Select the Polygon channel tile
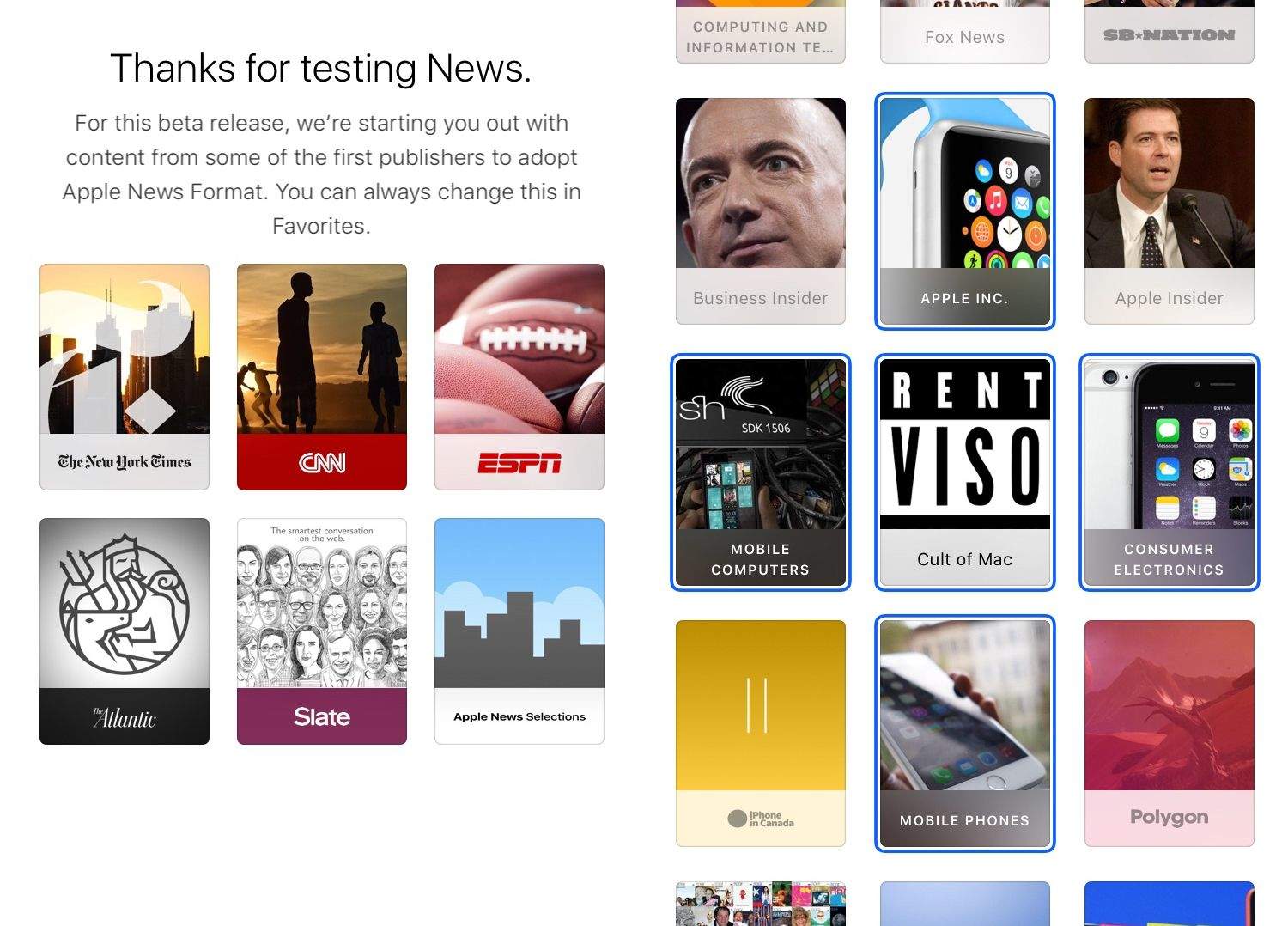 (1170, 734)
